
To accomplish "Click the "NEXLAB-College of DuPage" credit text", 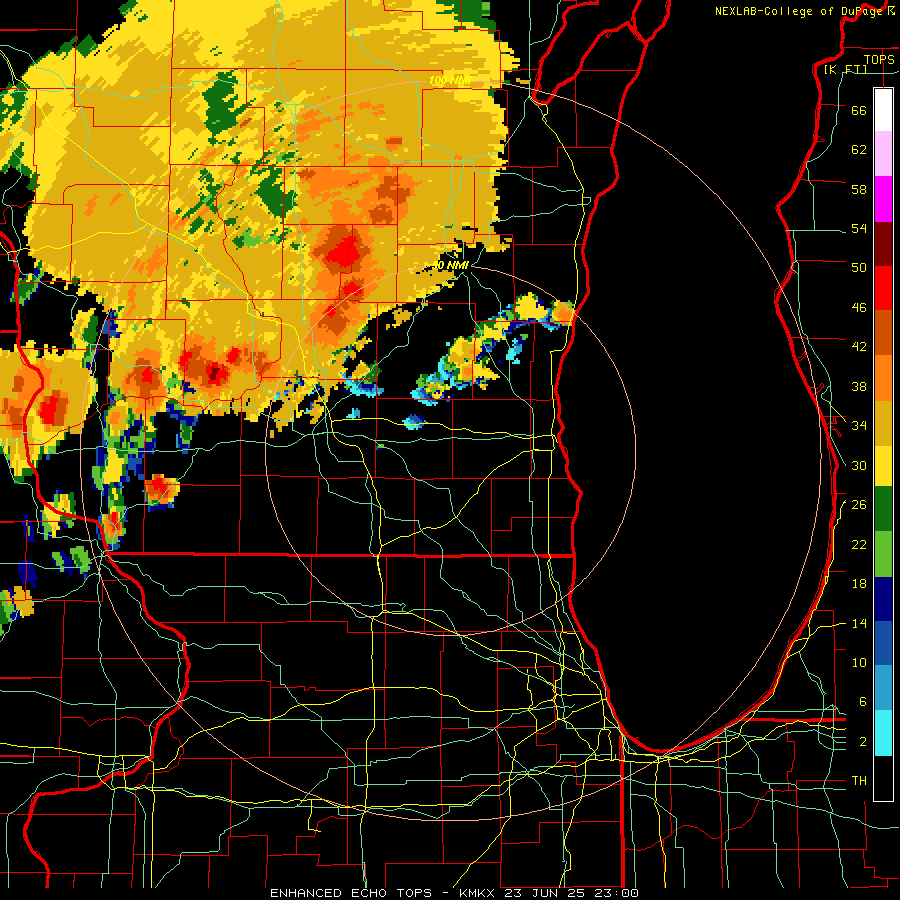I will tap(799, 11).
